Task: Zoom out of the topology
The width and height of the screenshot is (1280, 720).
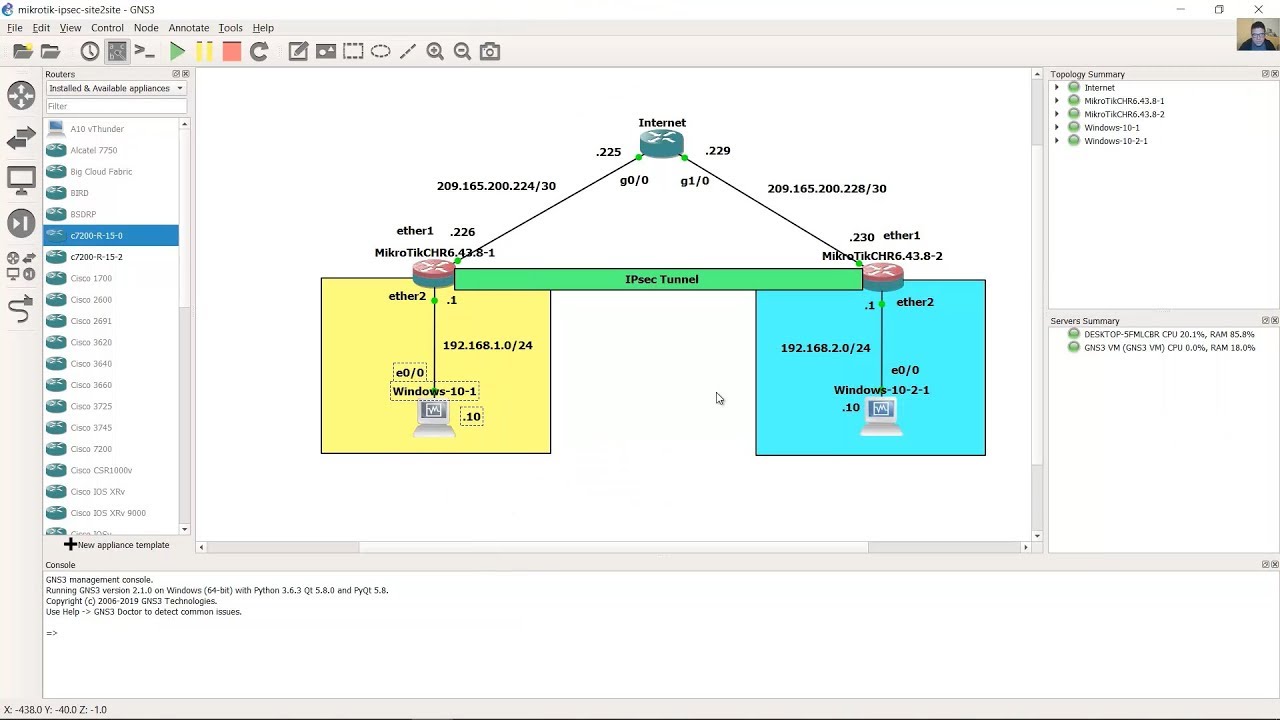Action: pyautogui.click(x=462, y=51)
